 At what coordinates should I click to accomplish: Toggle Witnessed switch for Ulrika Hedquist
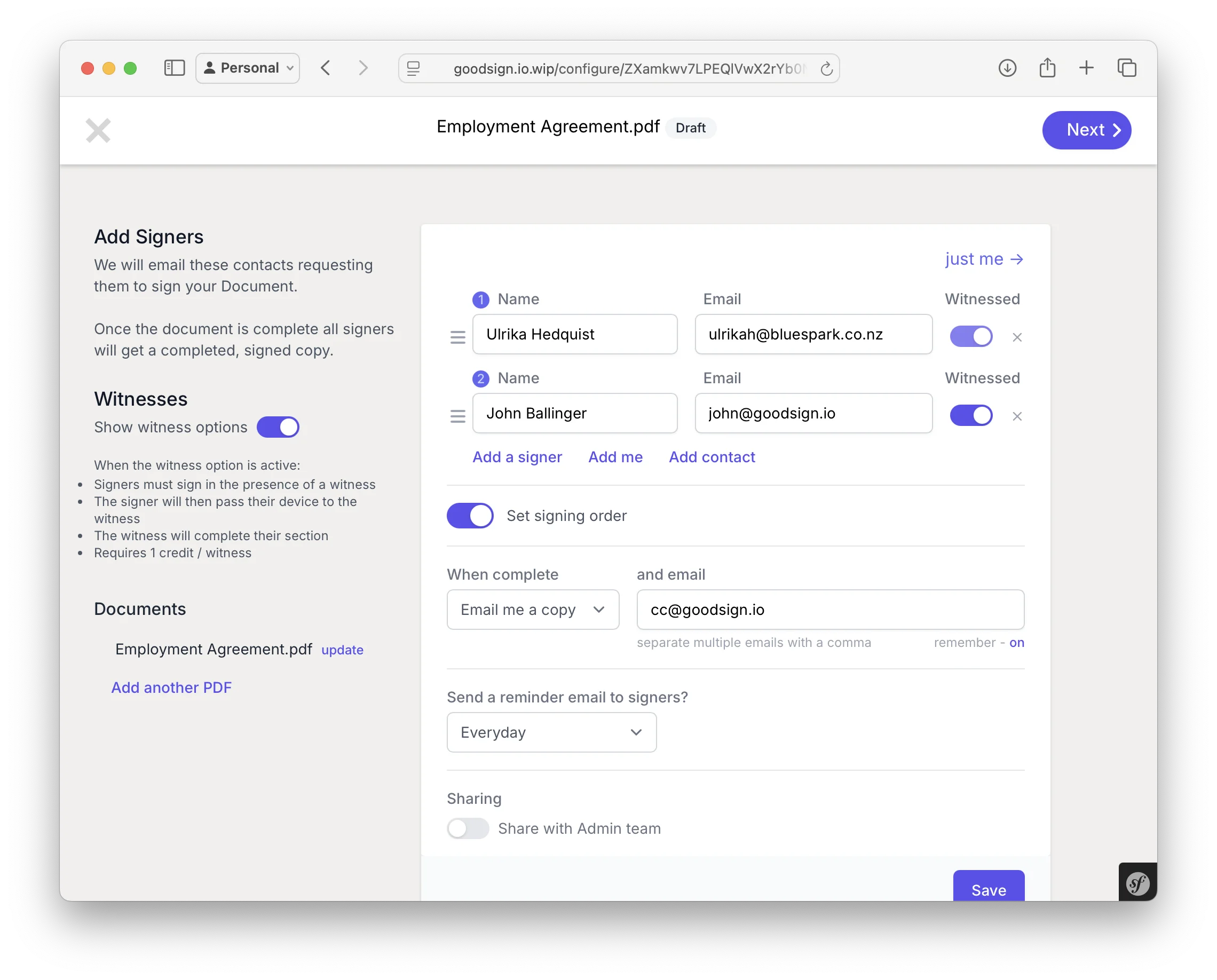(971, 336)
